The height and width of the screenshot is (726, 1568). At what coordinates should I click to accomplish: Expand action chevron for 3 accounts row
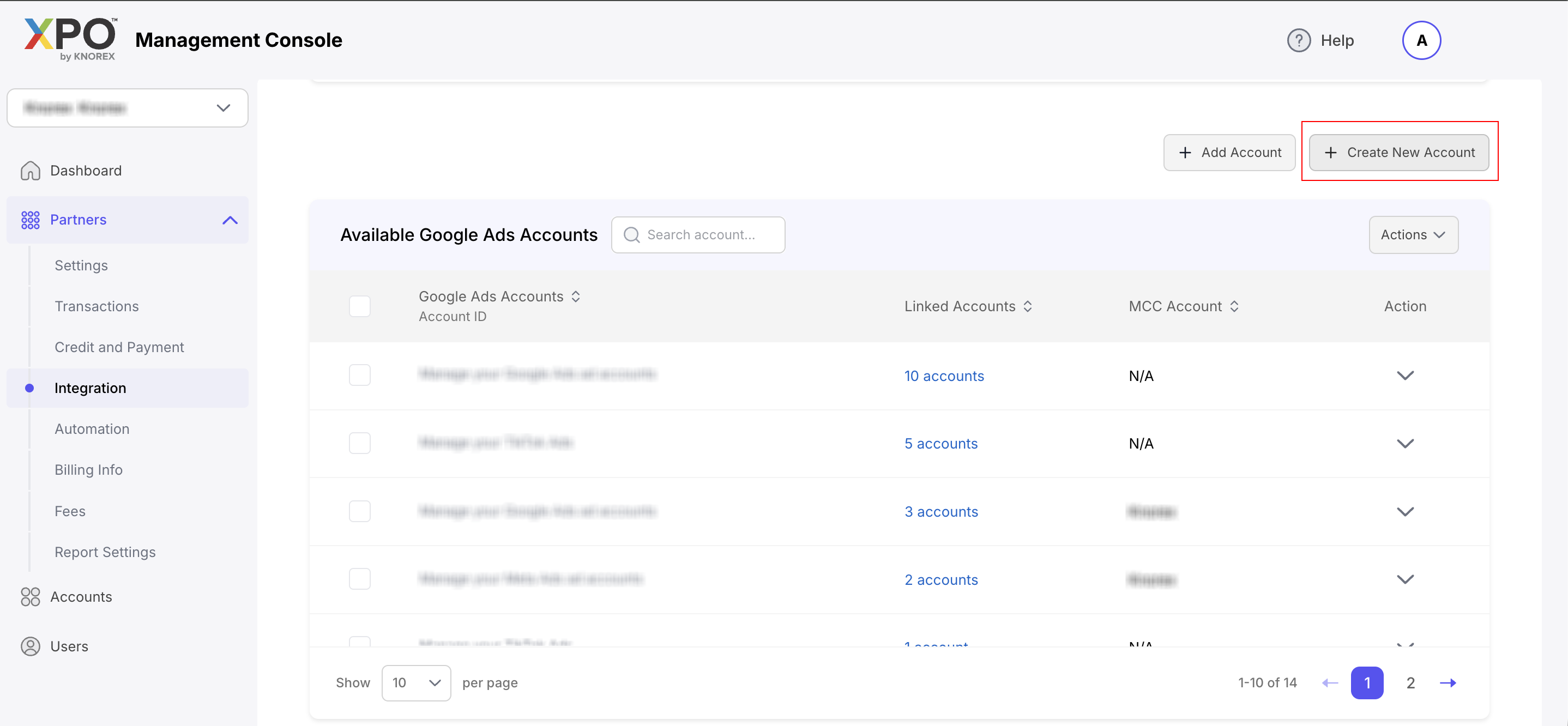[x=1404, y=512]
